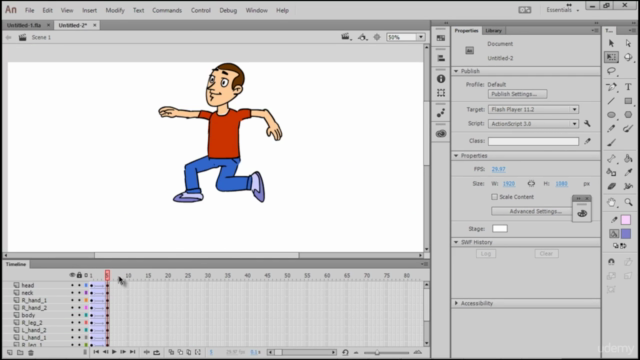Toggle outline for R_hand_2 layer
This screenshot has height=360, width=640.
pyautogui.click(x=86, y=308)
